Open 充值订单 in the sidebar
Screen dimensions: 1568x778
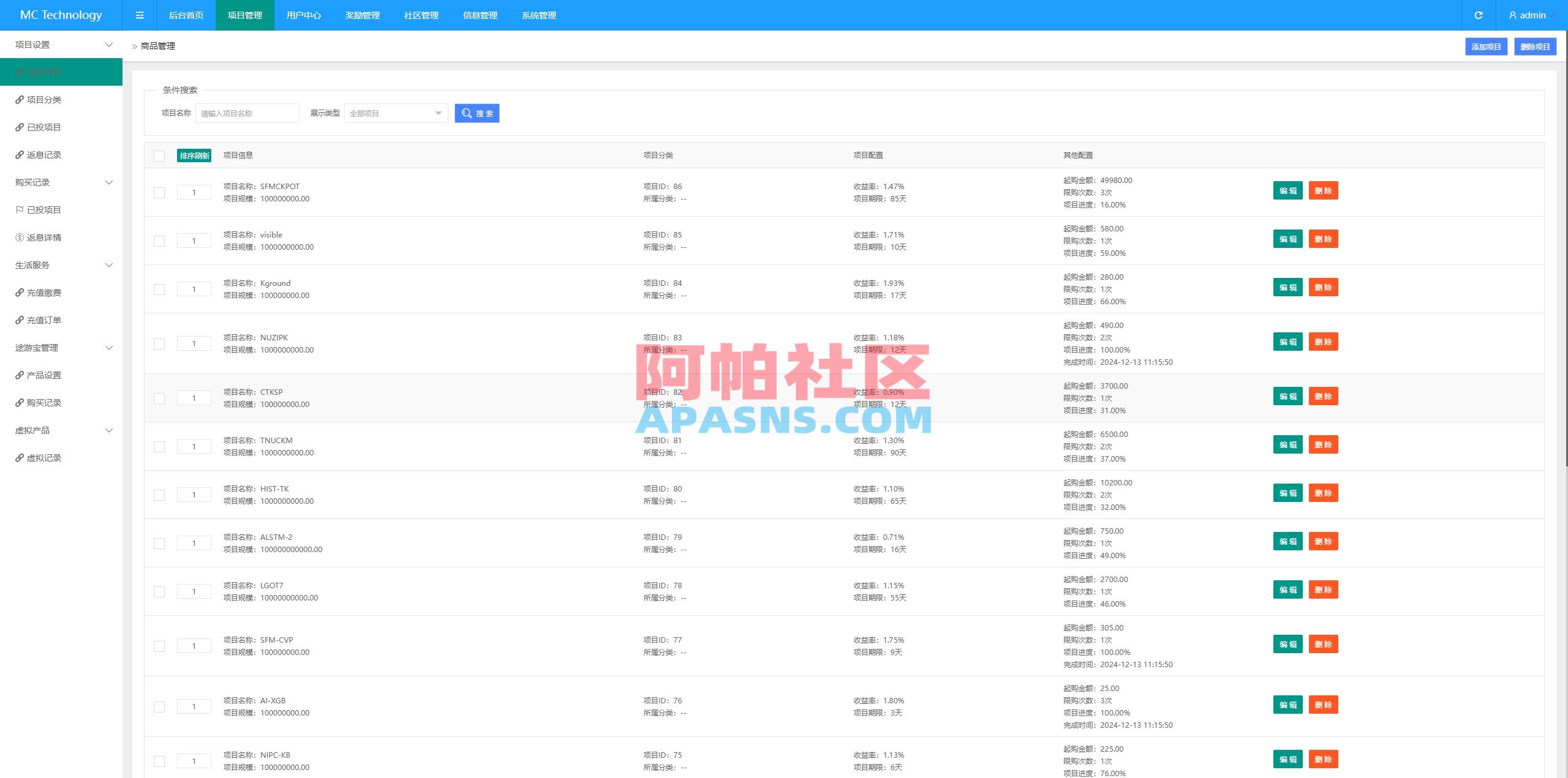coord(43,320)
